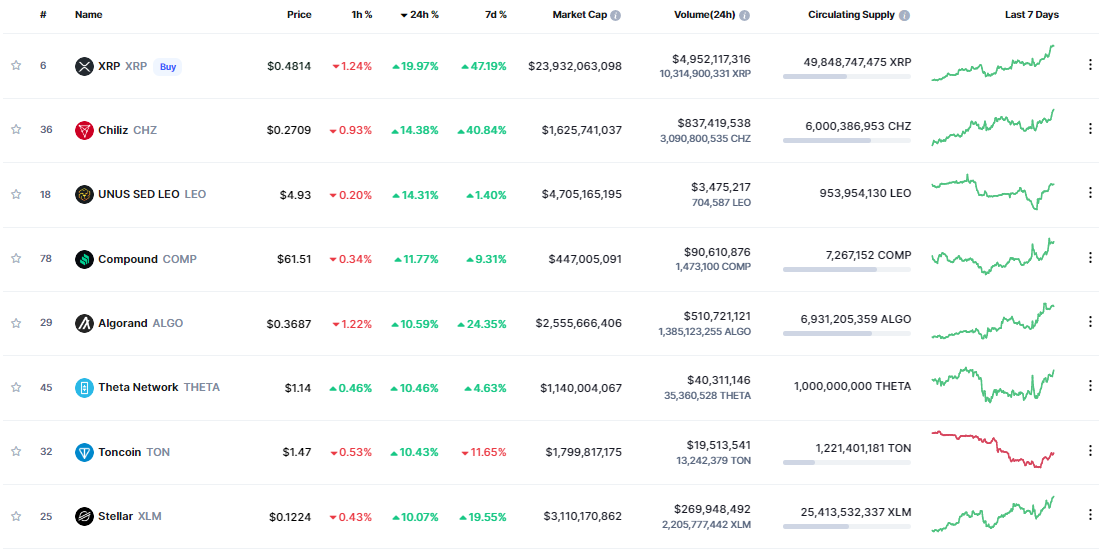Click Chiliz volume 3,090,800,535 CHZ
This screenshot has height=558, width=1107.
pyautogui.click(x=705, y=138)
